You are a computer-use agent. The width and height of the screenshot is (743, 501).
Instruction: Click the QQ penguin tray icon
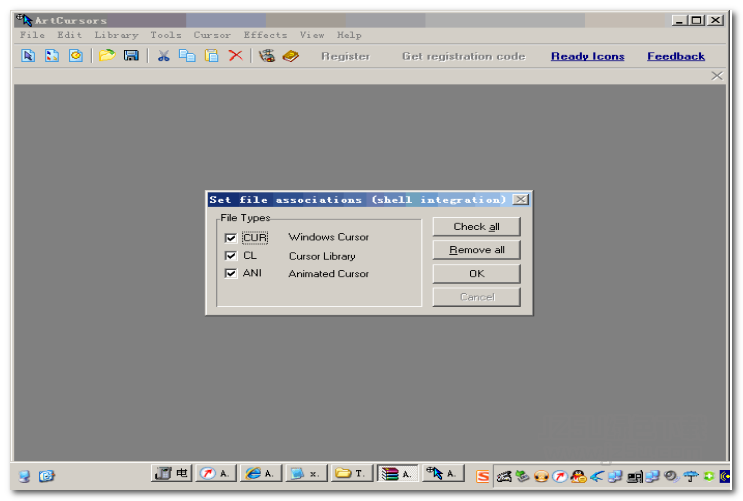click(x=578, y=476)
